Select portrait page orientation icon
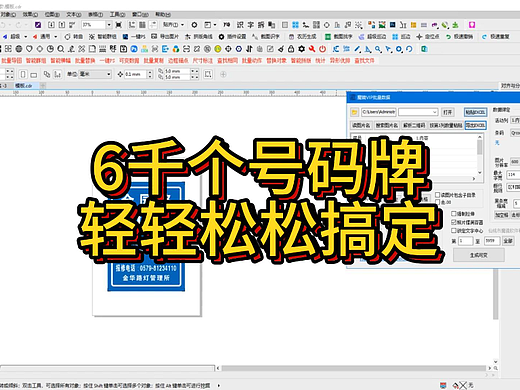Viewport: 520px width, 390px height. click(23, 74)
